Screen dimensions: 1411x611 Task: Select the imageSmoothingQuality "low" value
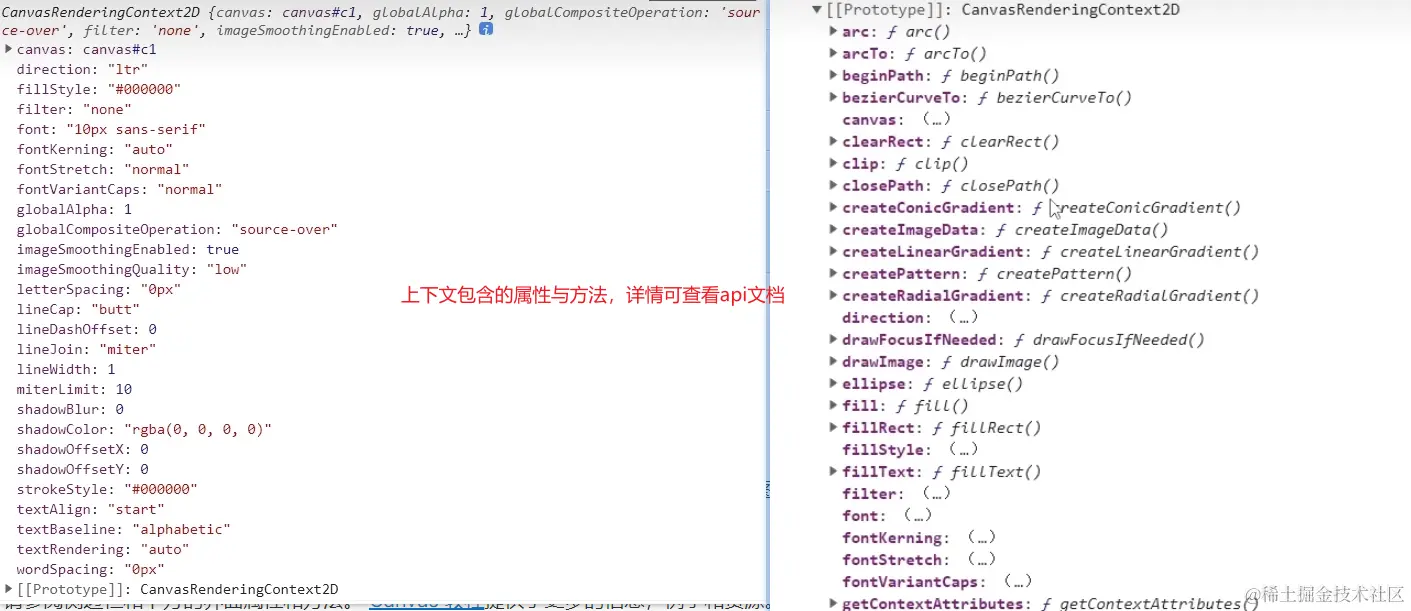227,269
